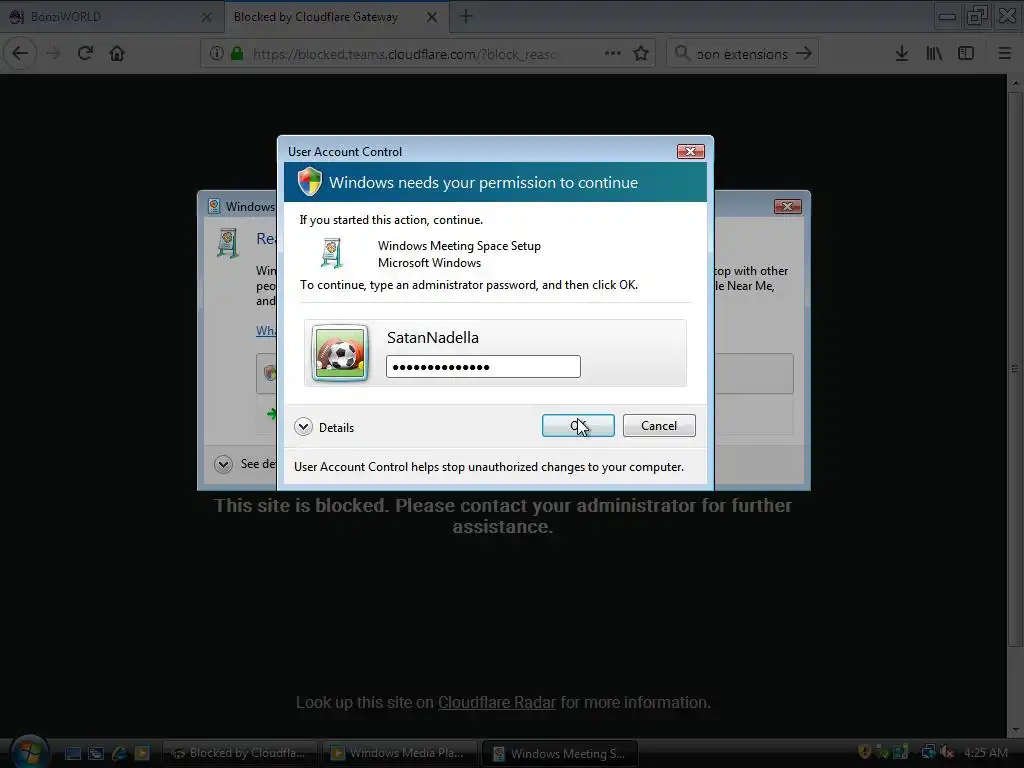Viewport: 1024px width, 768px height.
Task: Switch to Blocked by Cloudflare taskbar button
Action: (239, 753)
